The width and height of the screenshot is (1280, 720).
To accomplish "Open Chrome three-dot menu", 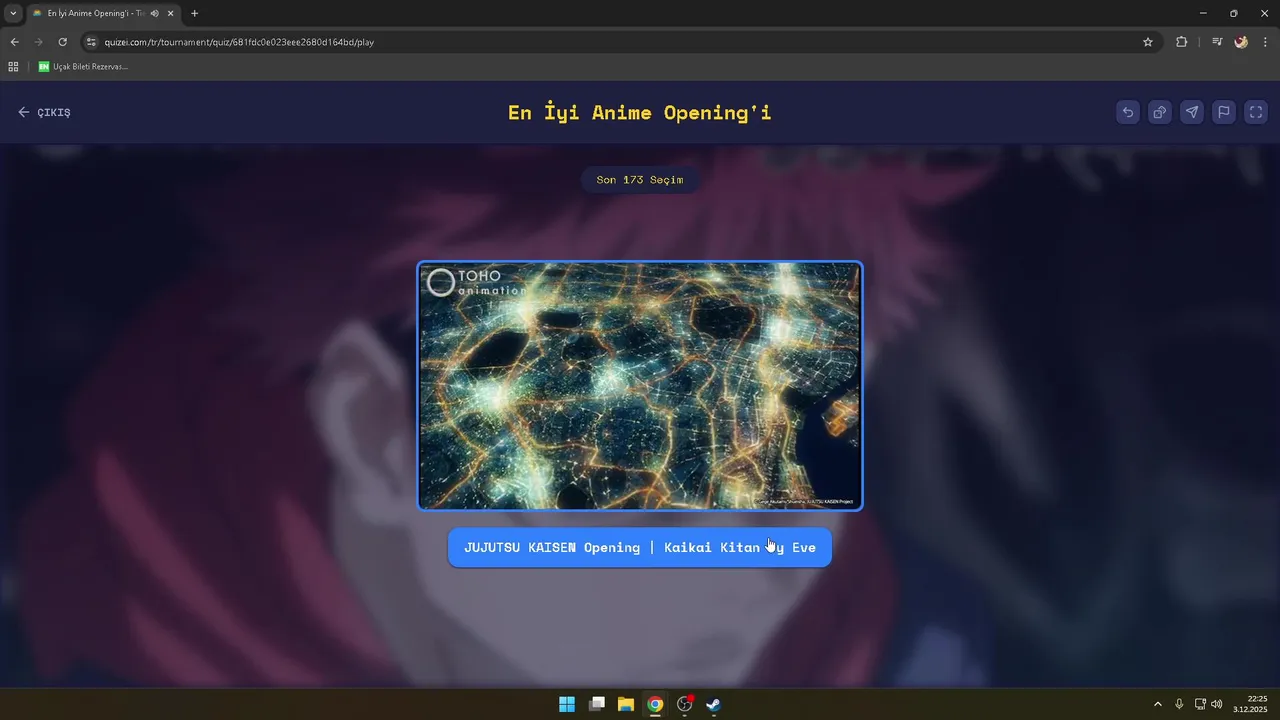I will [x=1265, y=42].
